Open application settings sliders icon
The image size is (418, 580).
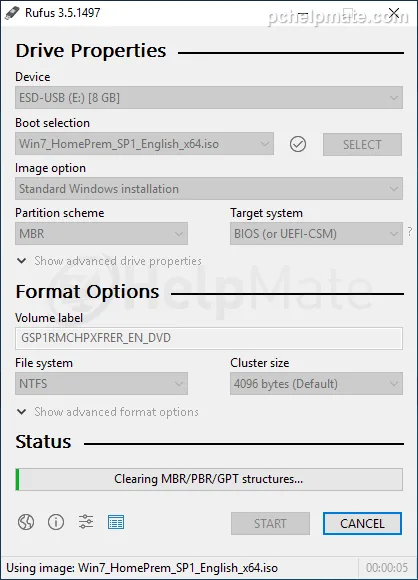pos(86,522)
